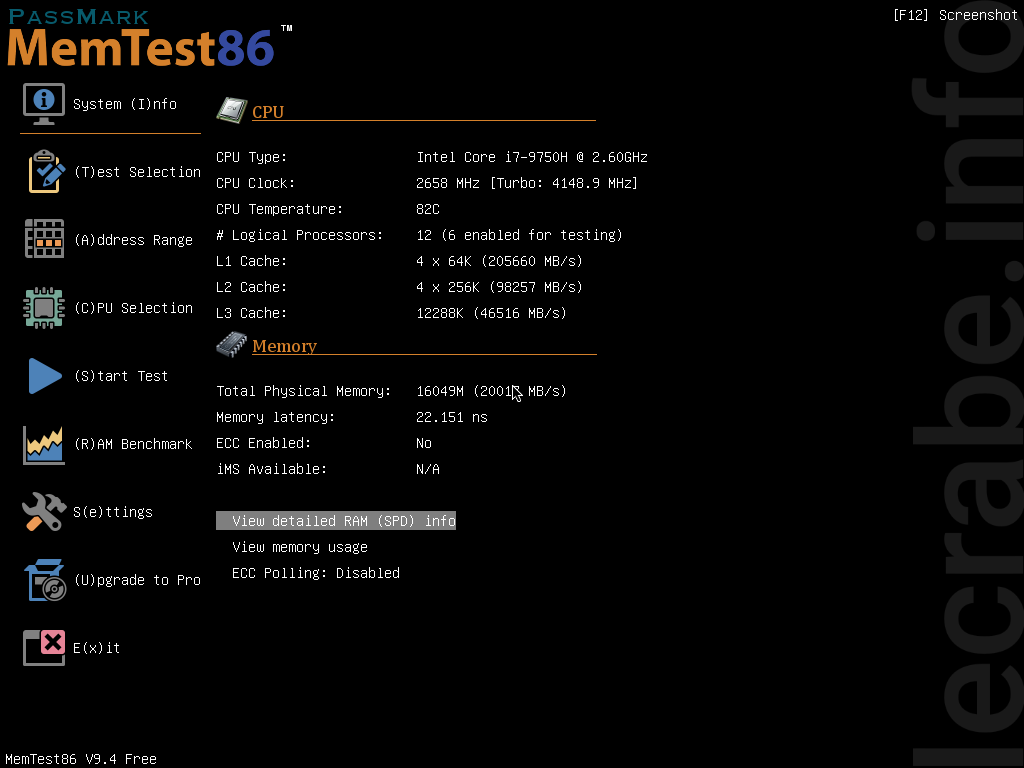Click the L2 Cache: label
The image size is (1024, 768).
[x=251, y=287]
